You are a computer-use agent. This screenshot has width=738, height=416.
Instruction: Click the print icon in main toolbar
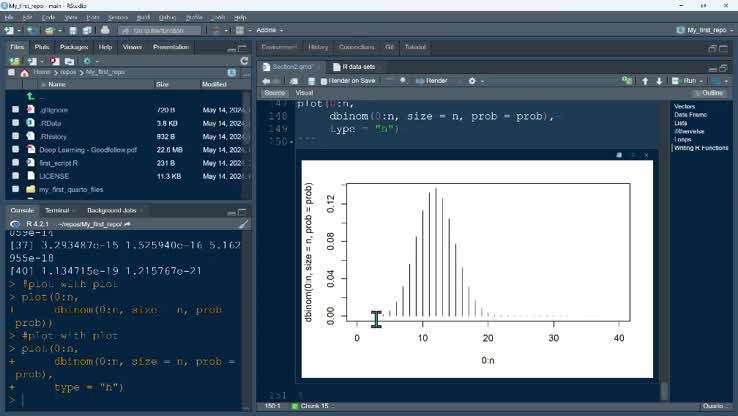105,30
